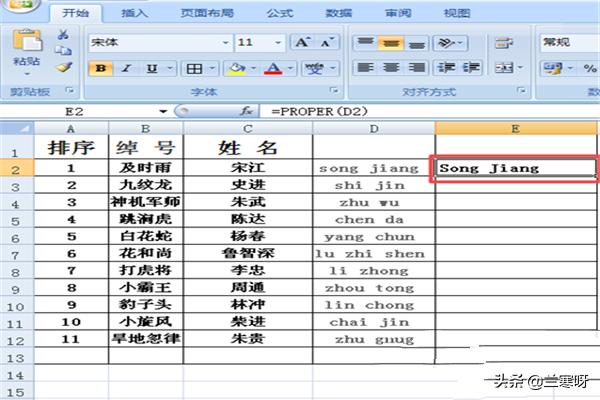Click the phonetic guide 文 icon
Viewport: 600px width, 400px height.
(315, 69)
